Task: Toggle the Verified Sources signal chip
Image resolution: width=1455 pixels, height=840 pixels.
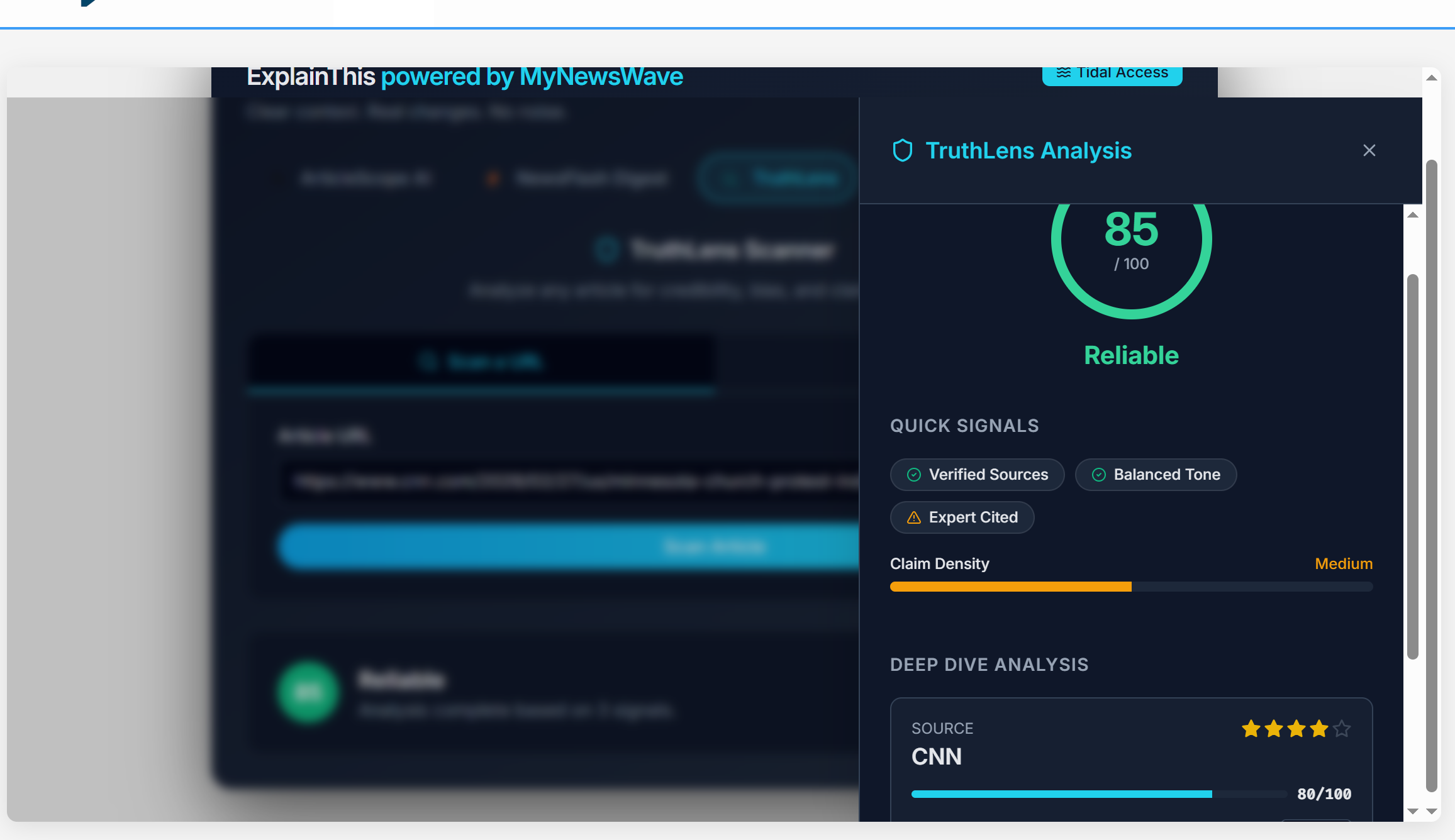Action: [x=977, y=475]
